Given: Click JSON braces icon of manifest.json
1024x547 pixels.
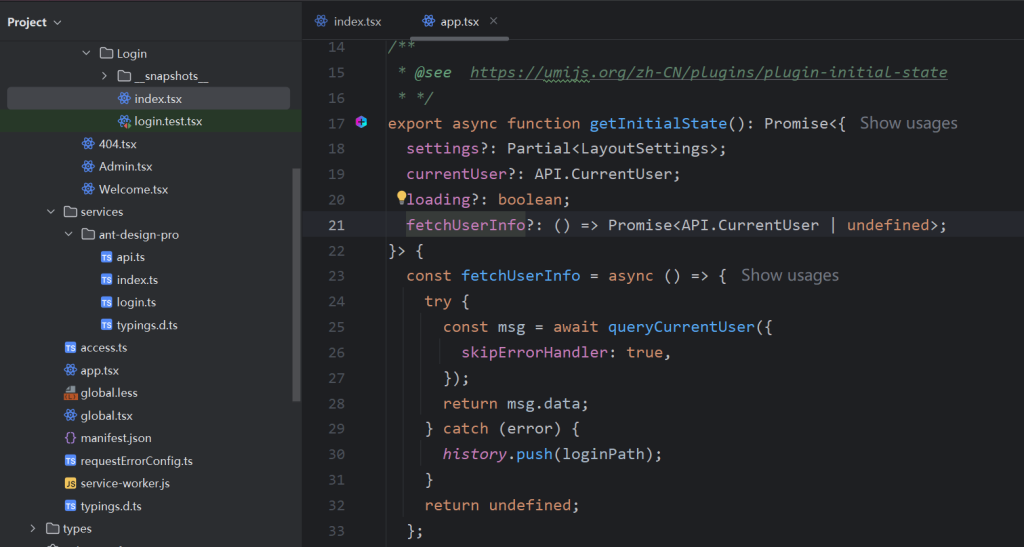Looking at the screenshot, I should click(x=71, y=438).
